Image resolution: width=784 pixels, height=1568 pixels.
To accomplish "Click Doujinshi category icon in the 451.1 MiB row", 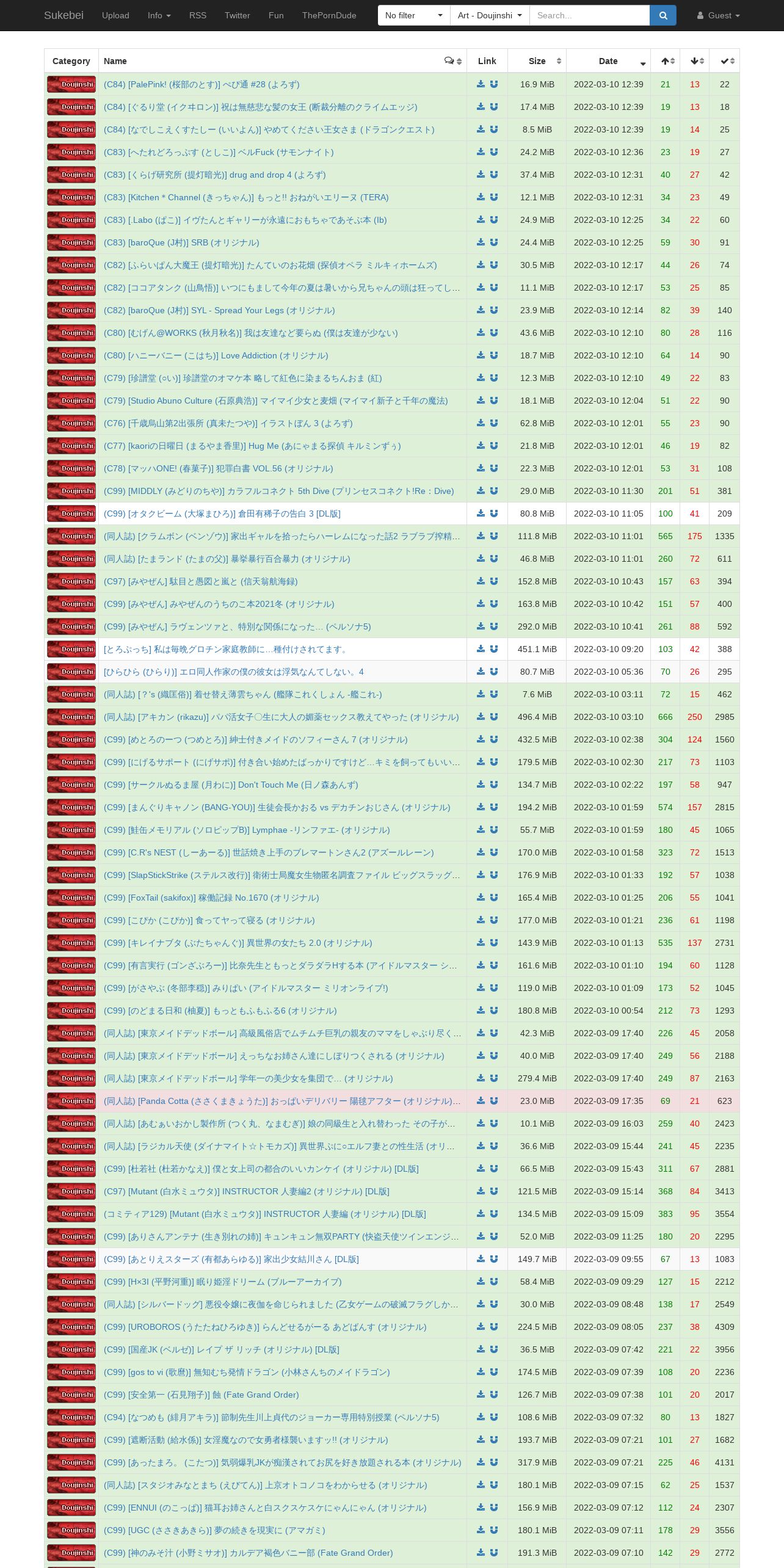I will tap(71, 649).
